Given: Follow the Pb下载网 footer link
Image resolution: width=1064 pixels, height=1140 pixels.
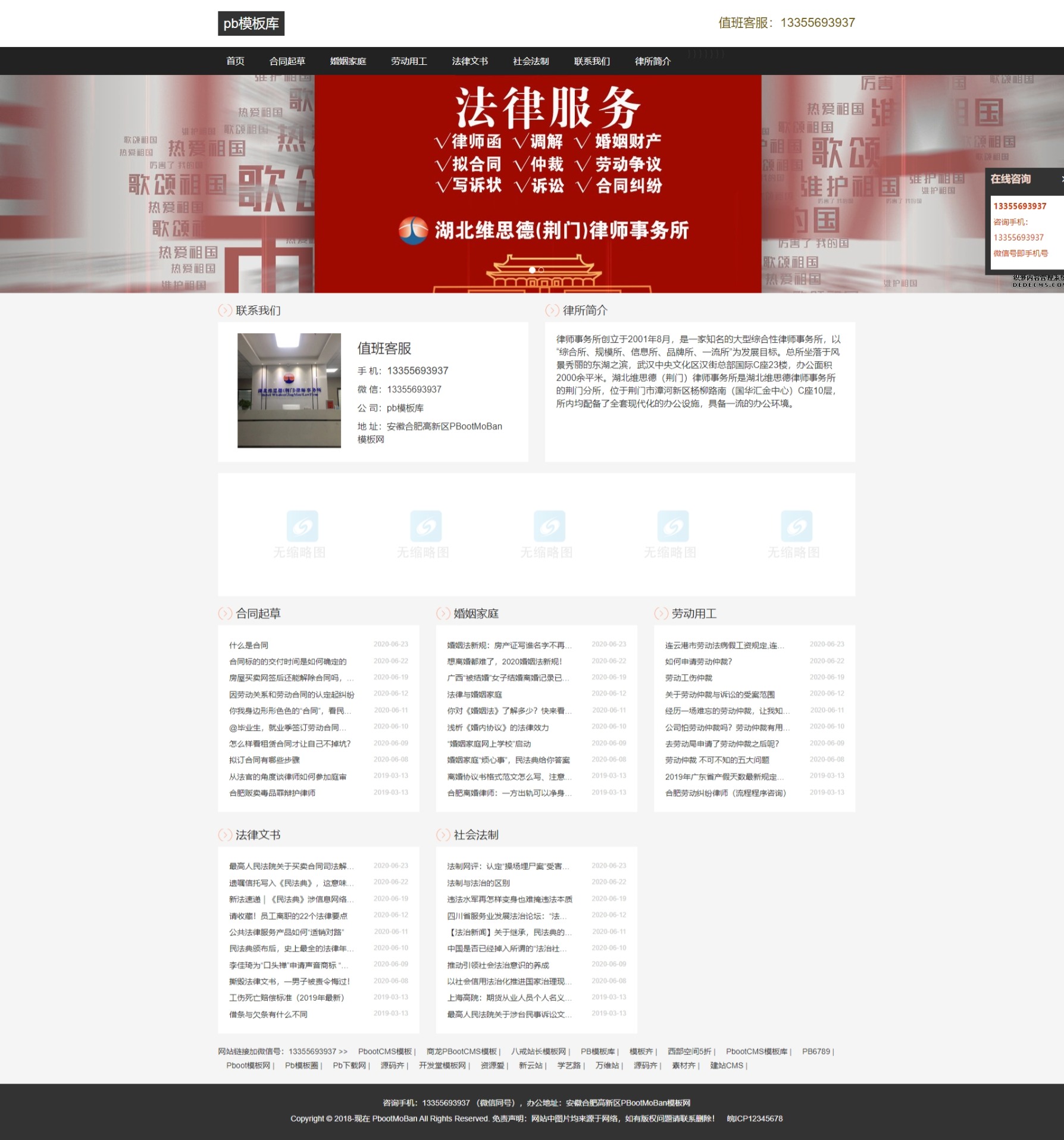Looking at the screenshot, I should [x=349, y=1066].
